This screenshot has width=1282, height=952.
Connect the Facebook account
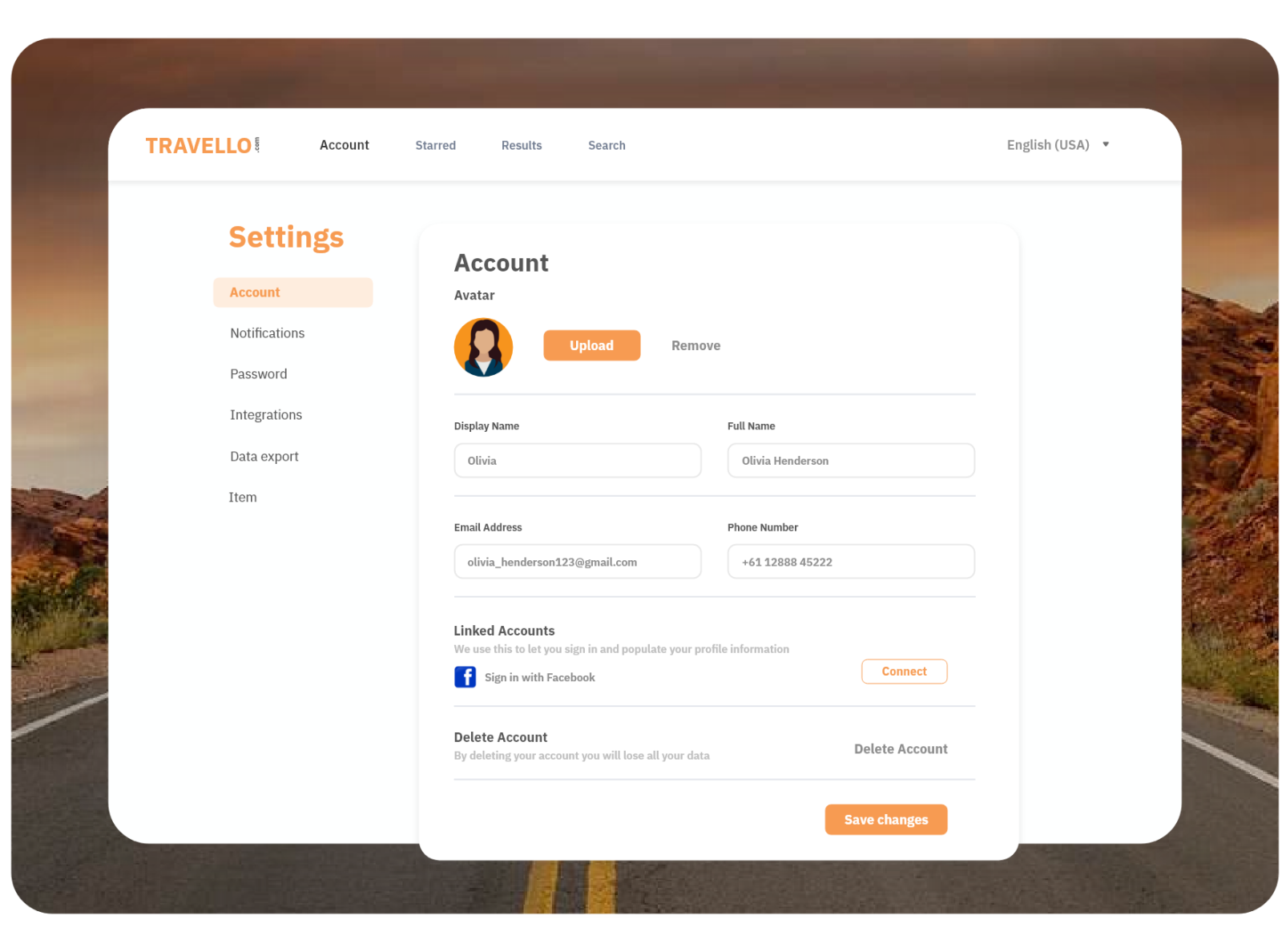tap(904, 672)
